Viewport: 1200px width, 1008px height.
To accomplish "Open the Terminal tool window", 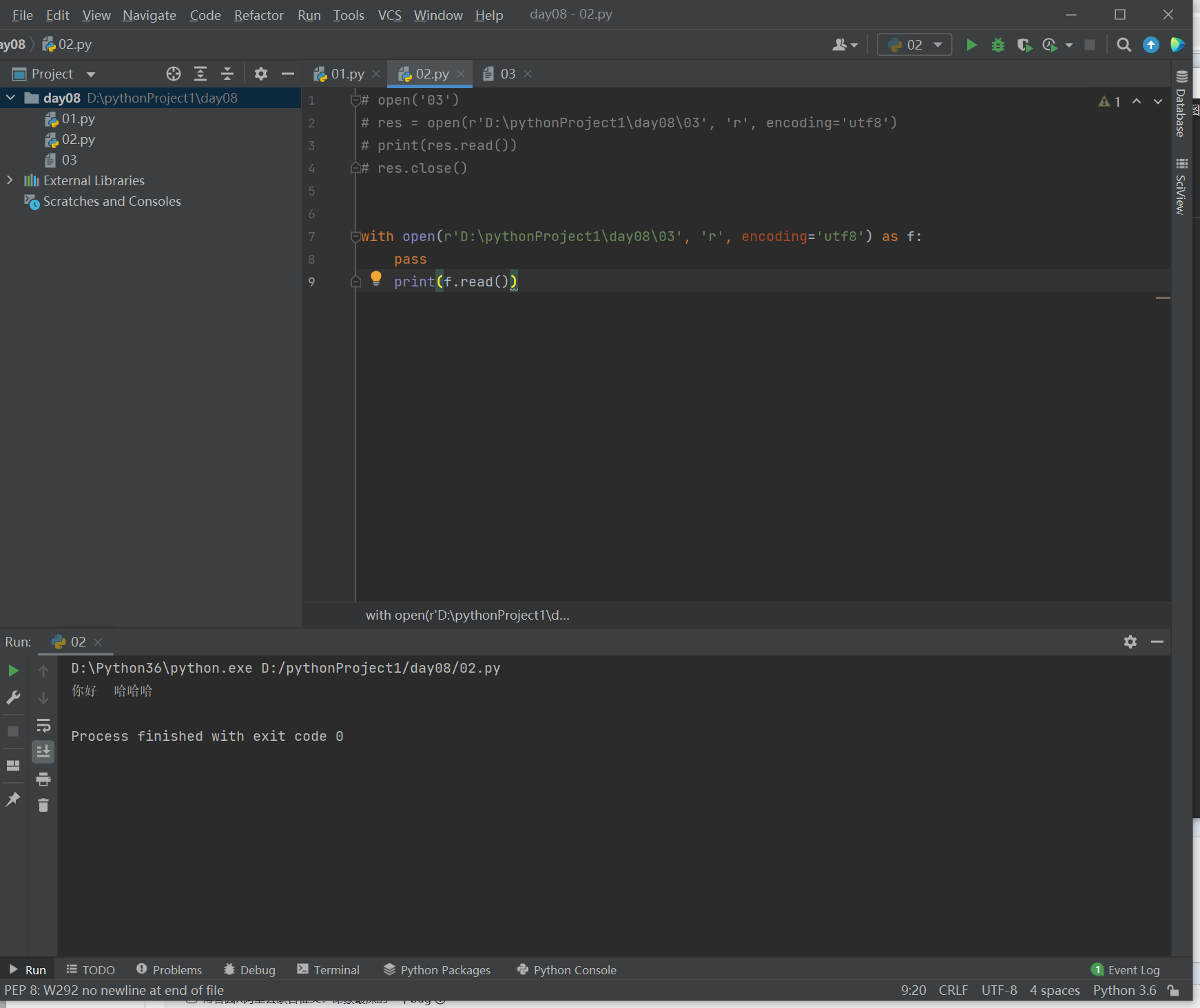I will [x=329, y=969].
